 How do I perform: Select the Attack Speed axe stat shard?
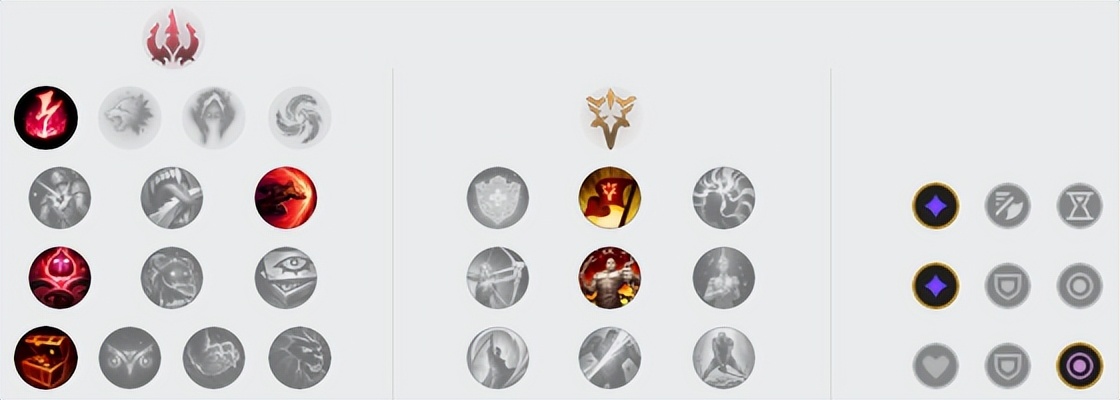tap(1008, 206)
